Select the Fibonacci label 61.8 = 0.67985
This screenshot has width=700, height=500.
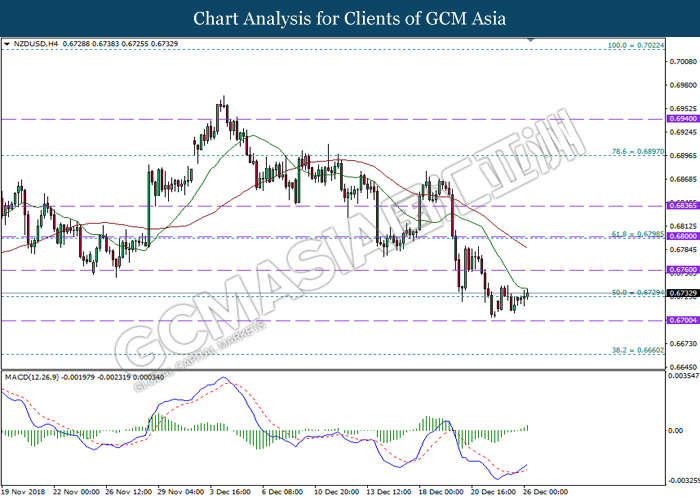(638, 233)
